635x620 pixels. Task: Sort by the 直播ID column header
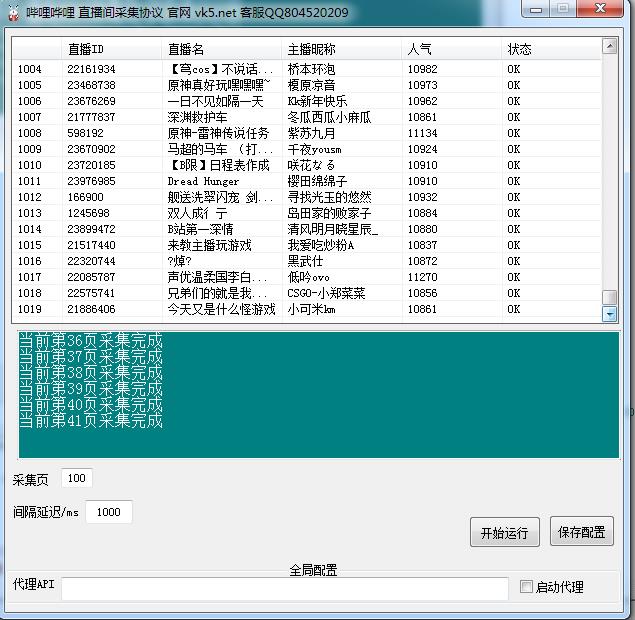(x=112, y=49)
